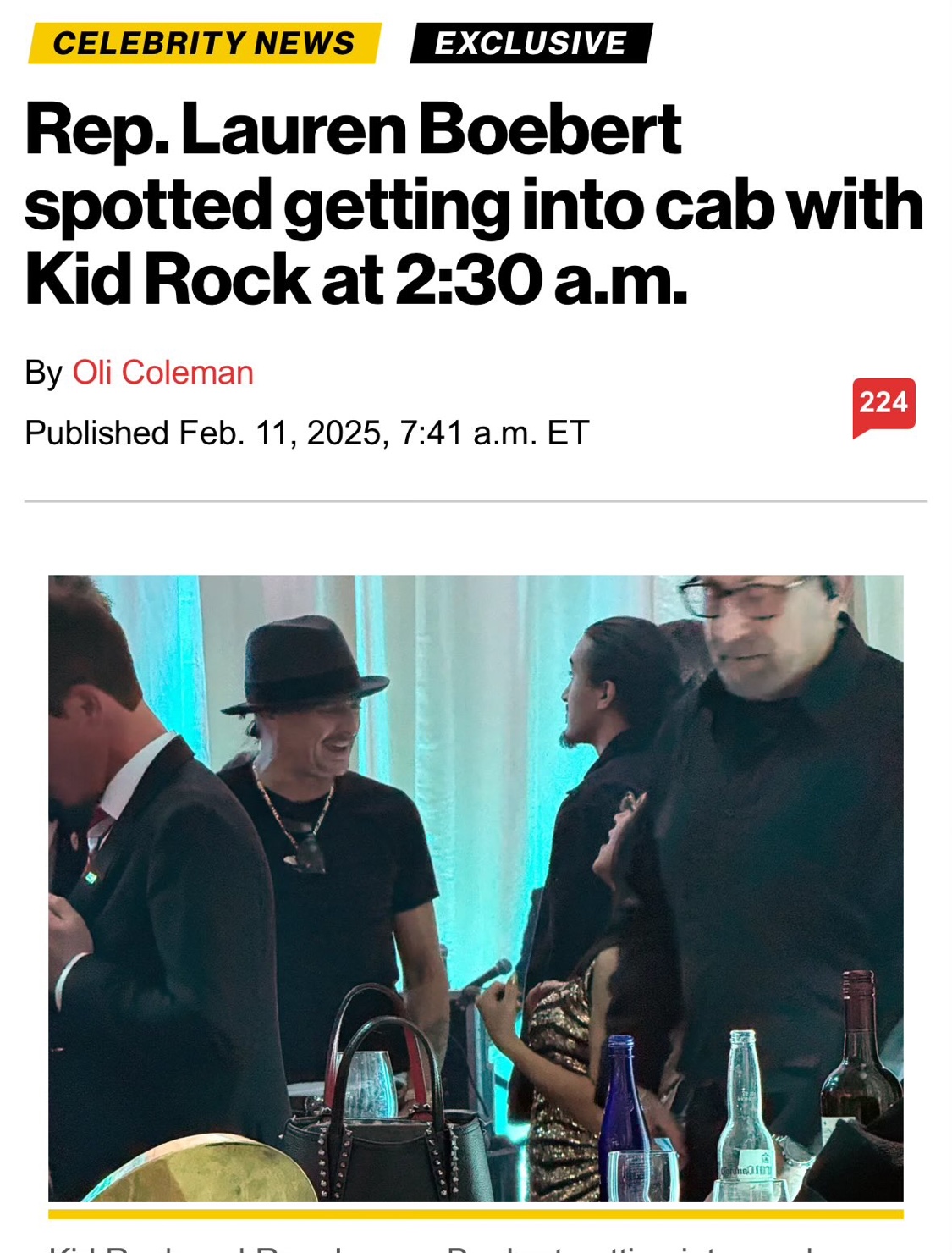Click the published date and time line
The height and width of the screenshot is (1253, 952).
point(306,433)
